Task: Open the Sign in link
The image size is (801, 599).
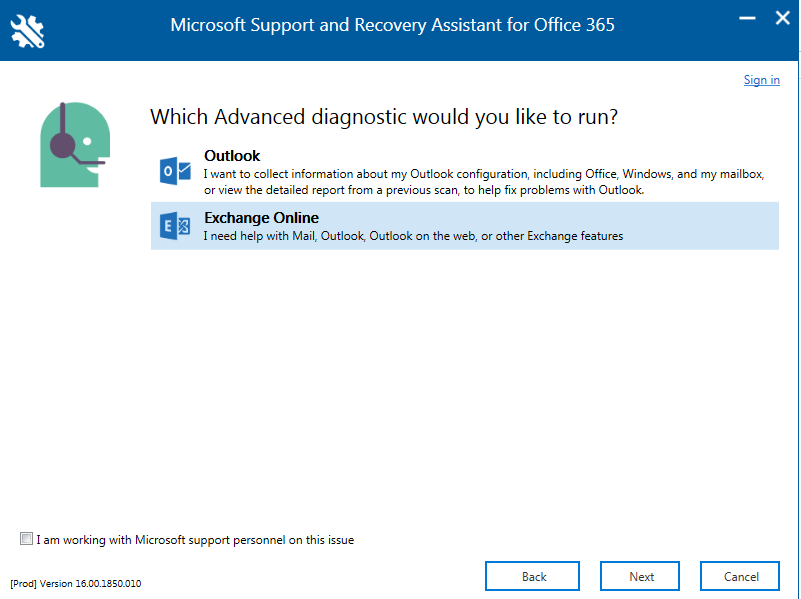Action: 761,80
